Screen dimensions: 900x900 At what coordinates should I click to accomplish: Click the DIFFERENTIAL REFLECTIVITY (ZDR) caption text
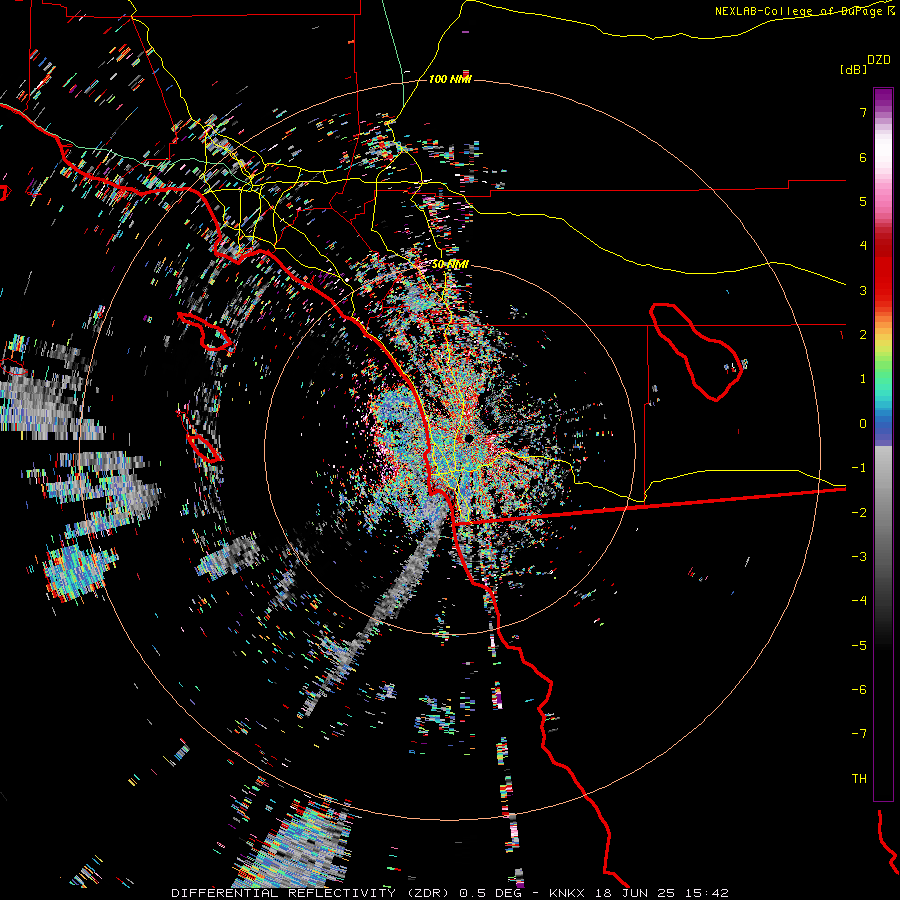click(312, 893)
